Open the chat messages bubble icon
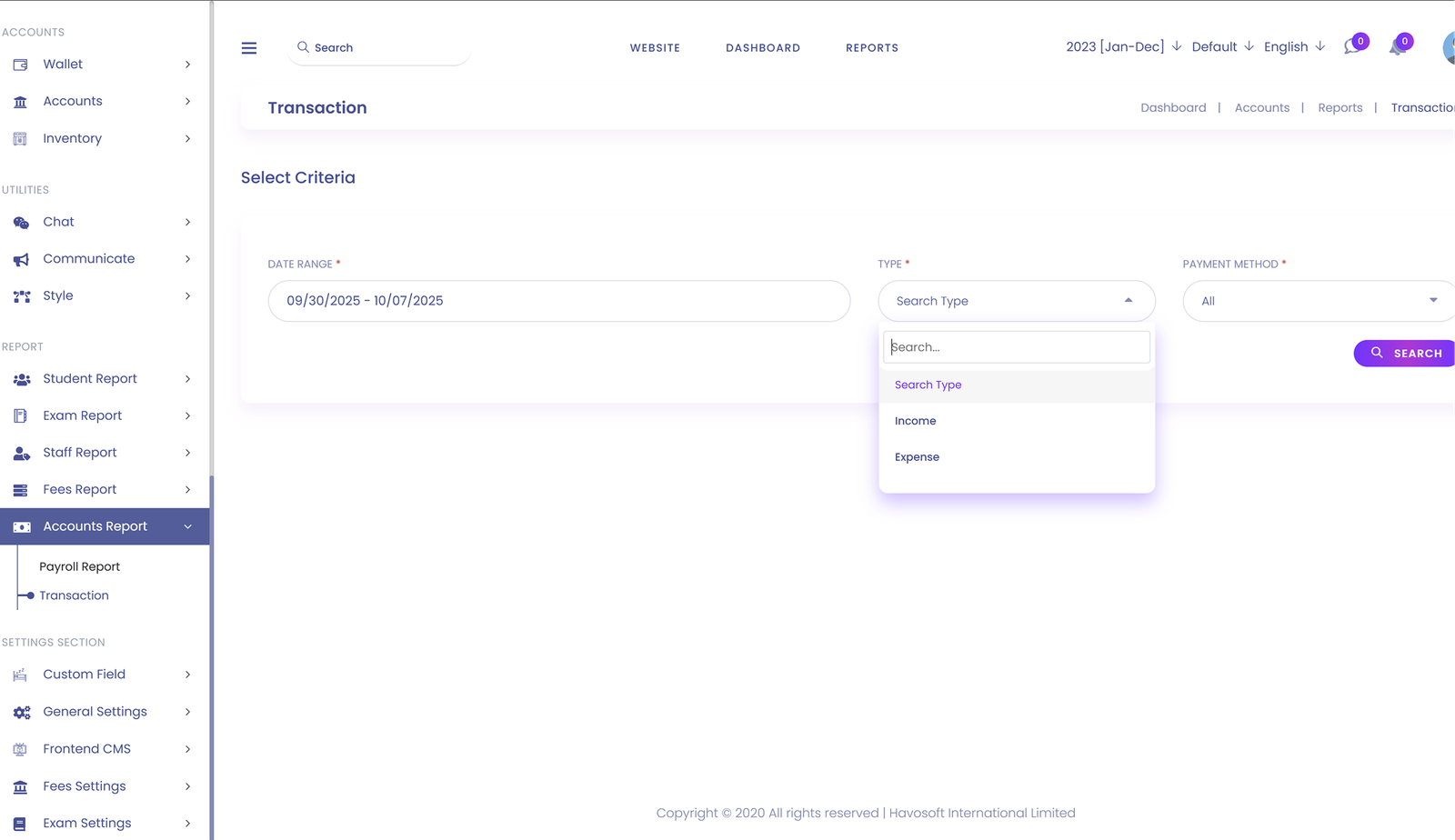This screenshot has width=1455, height=840. (1352, 47)
